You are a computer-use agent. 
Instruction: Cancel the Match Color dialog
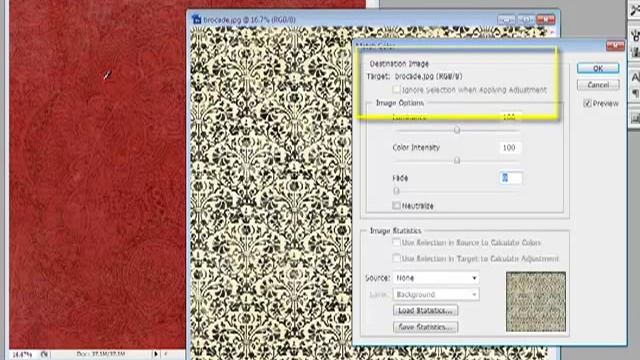coord(598,85)
